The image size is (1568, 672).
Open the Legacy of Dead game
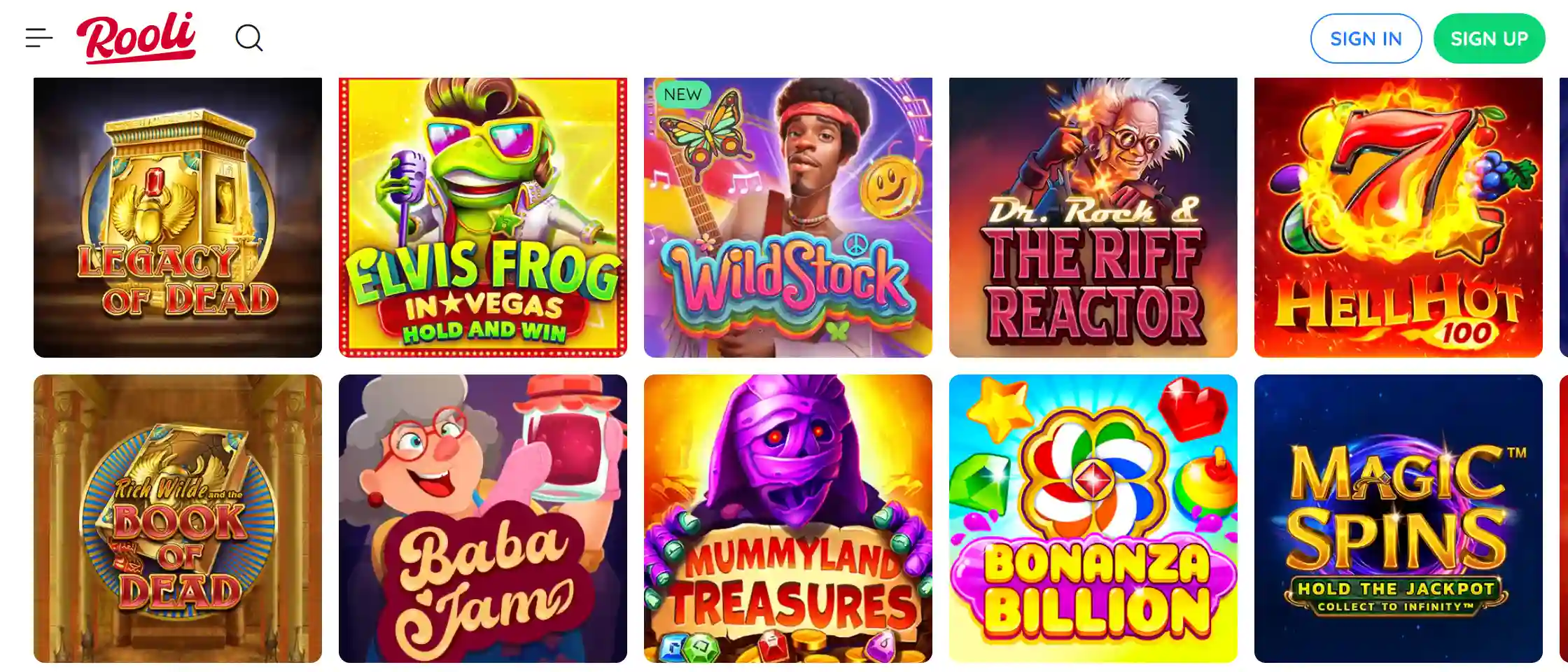[178, 218]
